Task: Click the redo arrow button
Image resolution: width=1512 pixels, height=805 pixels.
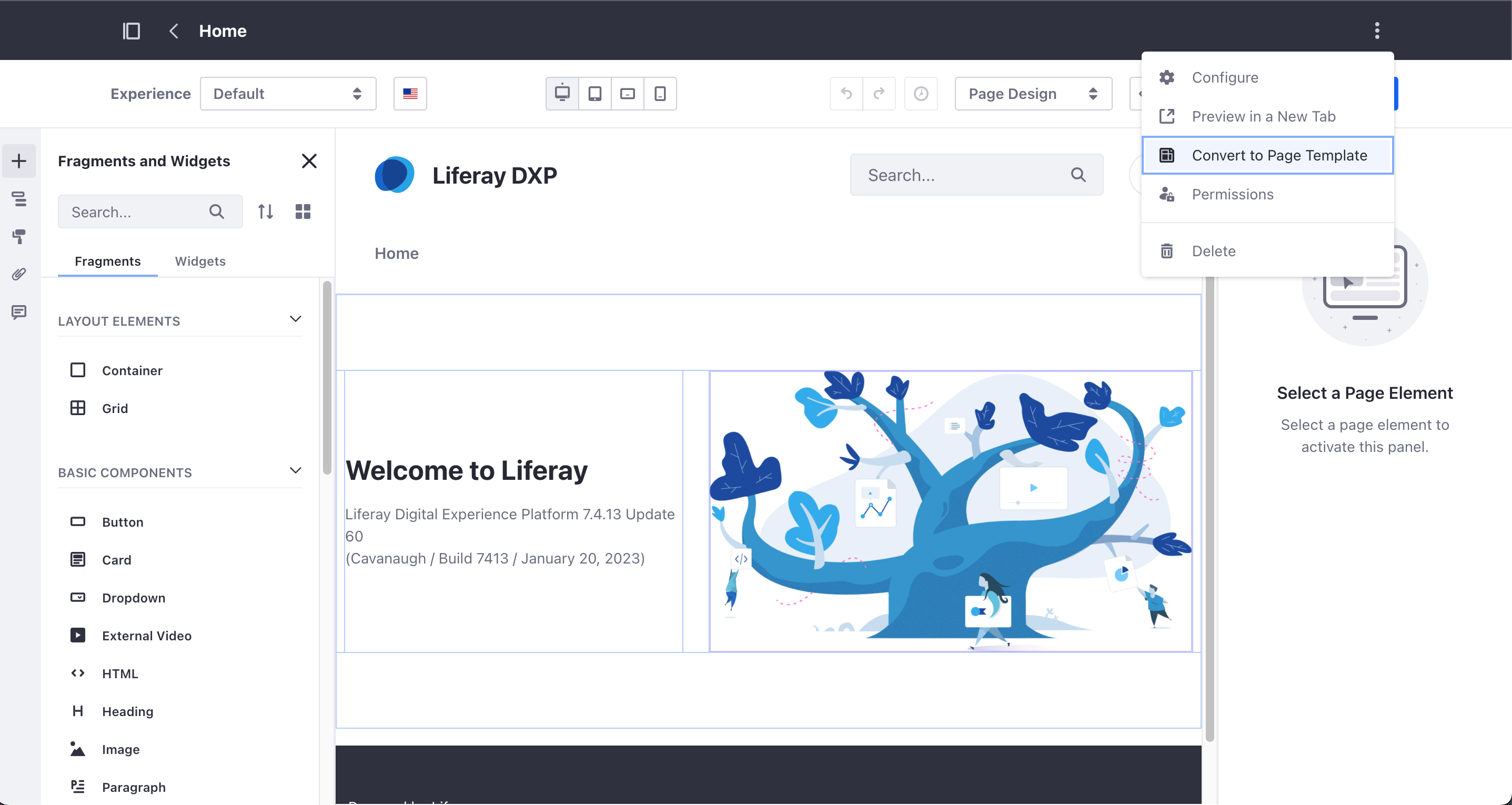Action: (879, 93)
